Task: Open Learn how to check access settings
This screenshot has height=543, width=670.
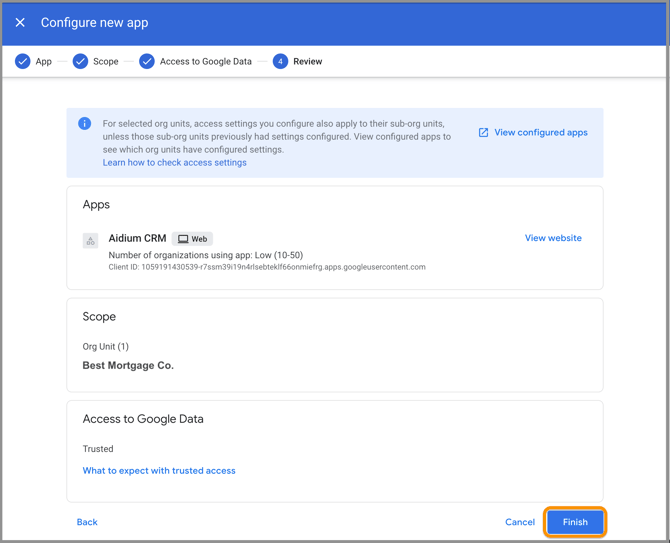Action: pos(174,163)
